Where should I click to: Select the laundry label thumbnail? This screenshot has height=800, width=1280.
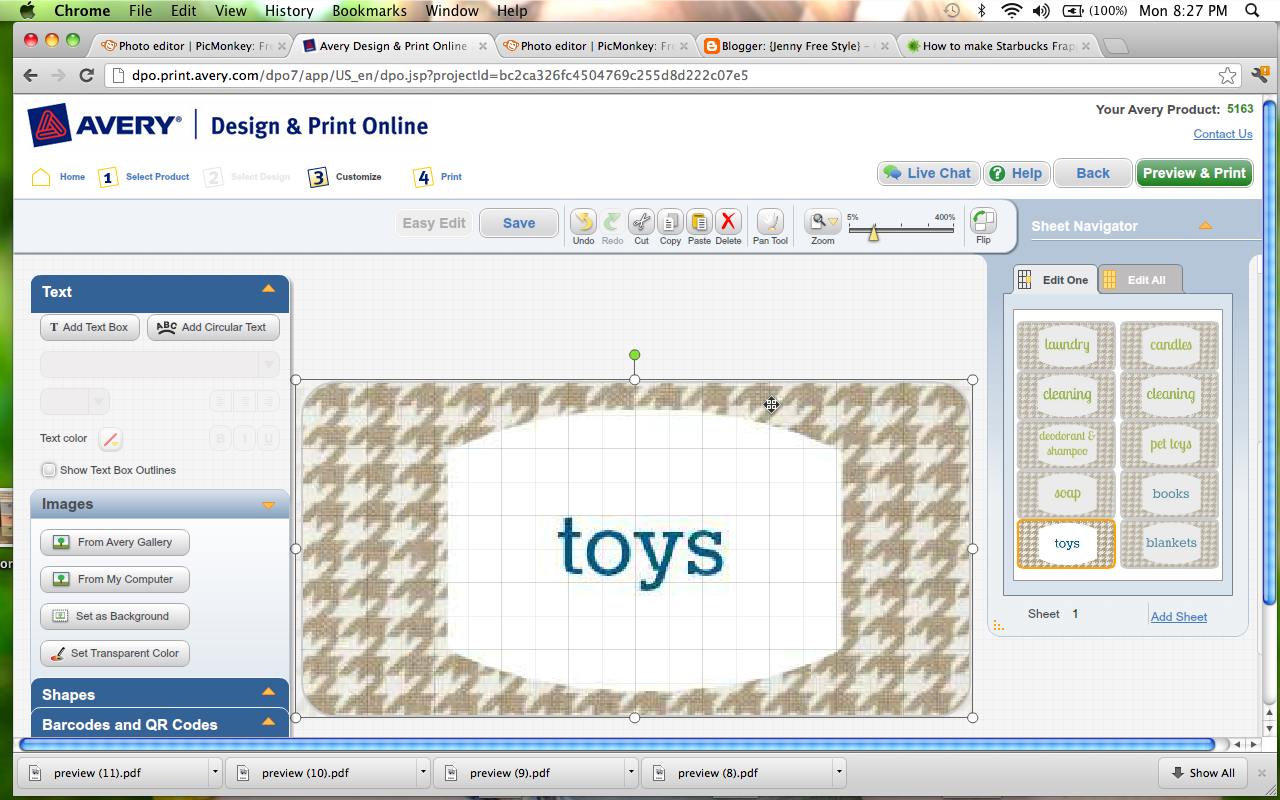(1066, 345)
